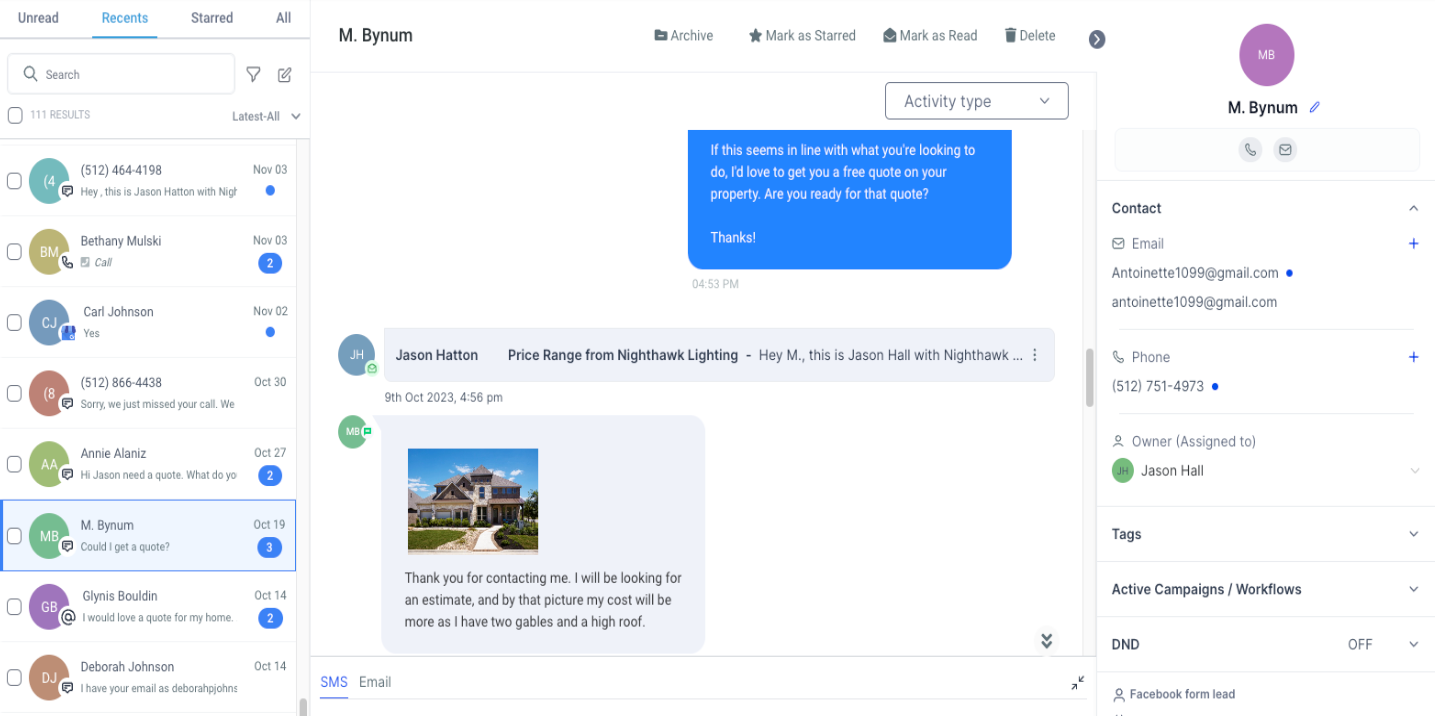
Task: Check the Bethany Mulski conversation checkbox
Action: click(x=14, y=252)
